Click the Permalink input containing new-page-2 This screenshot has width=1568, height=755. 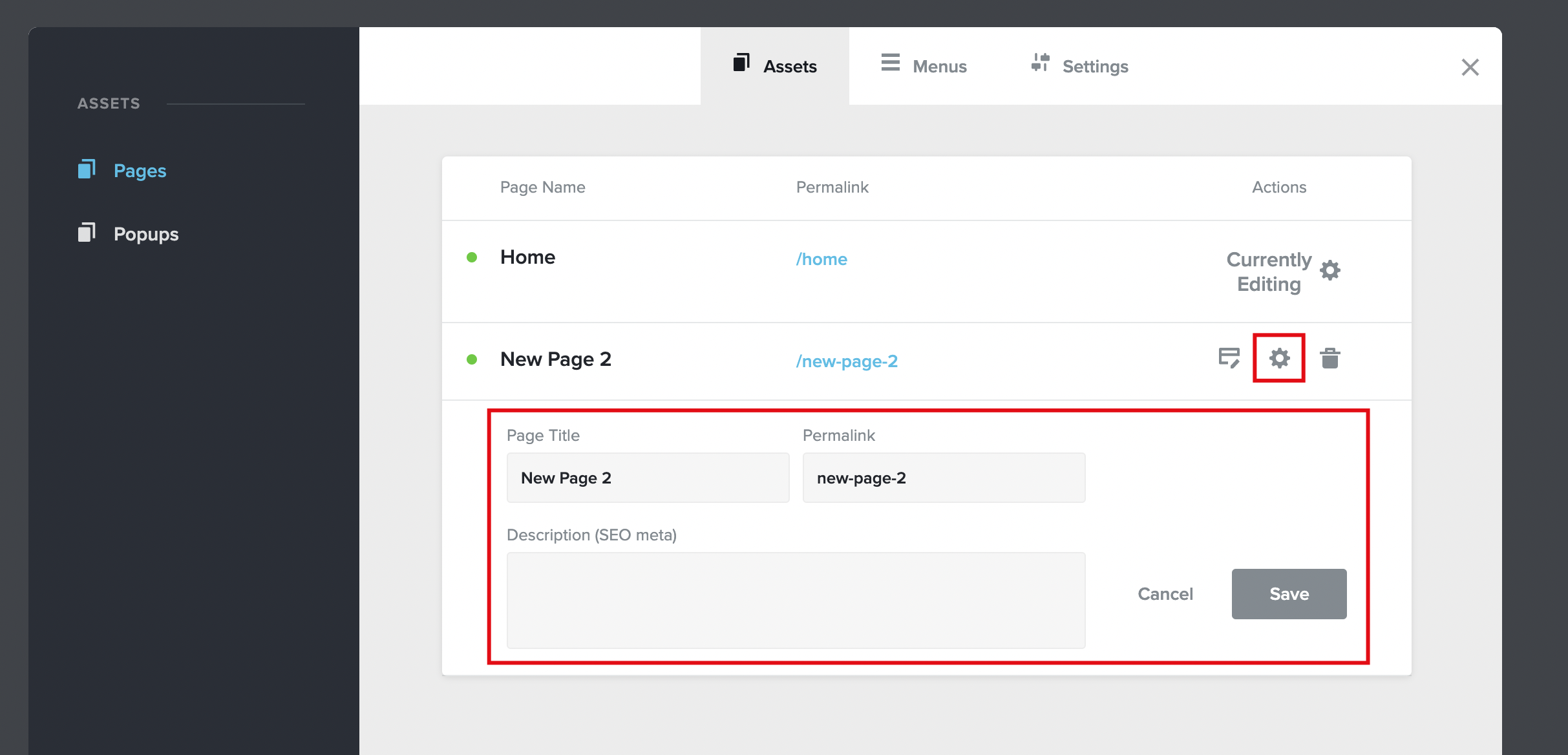pyautogui.click(x=943, y=478)
